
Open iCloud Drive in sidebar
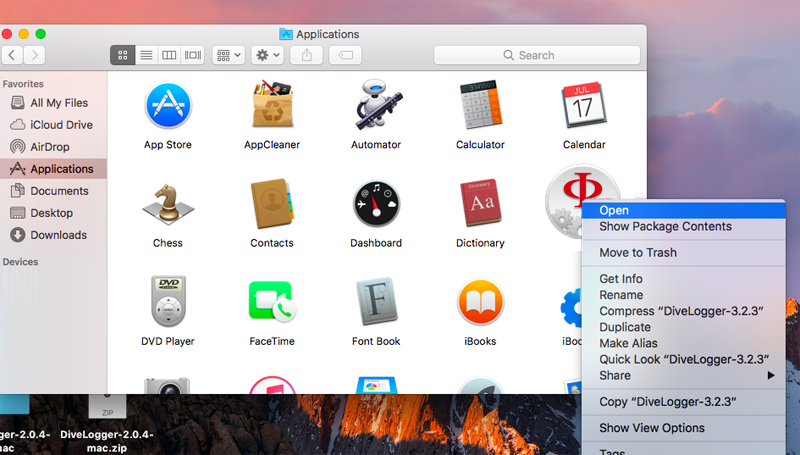53,124
